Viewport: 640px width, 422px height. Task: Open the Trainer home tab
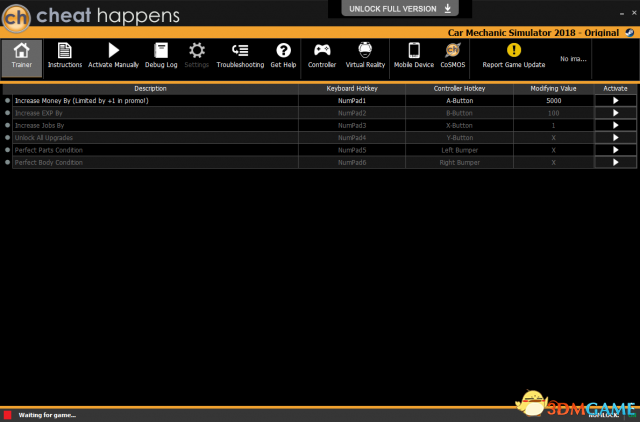click(x=22, y=58)
